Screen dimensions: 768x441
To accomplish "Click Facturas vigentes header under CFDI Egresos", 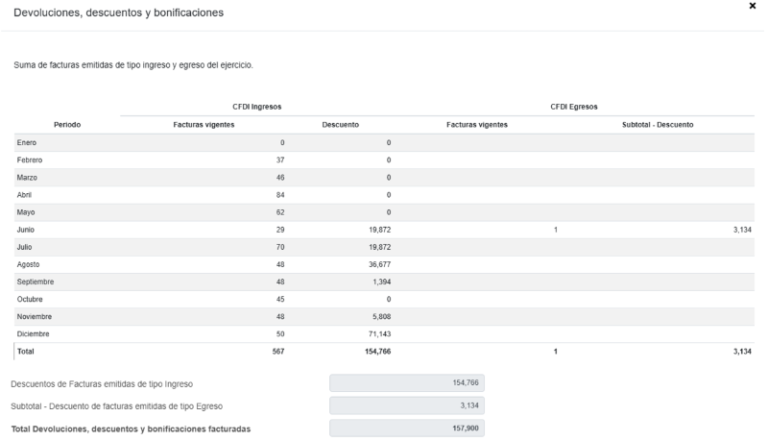I will pyautogui.click(x=477, y=124).
